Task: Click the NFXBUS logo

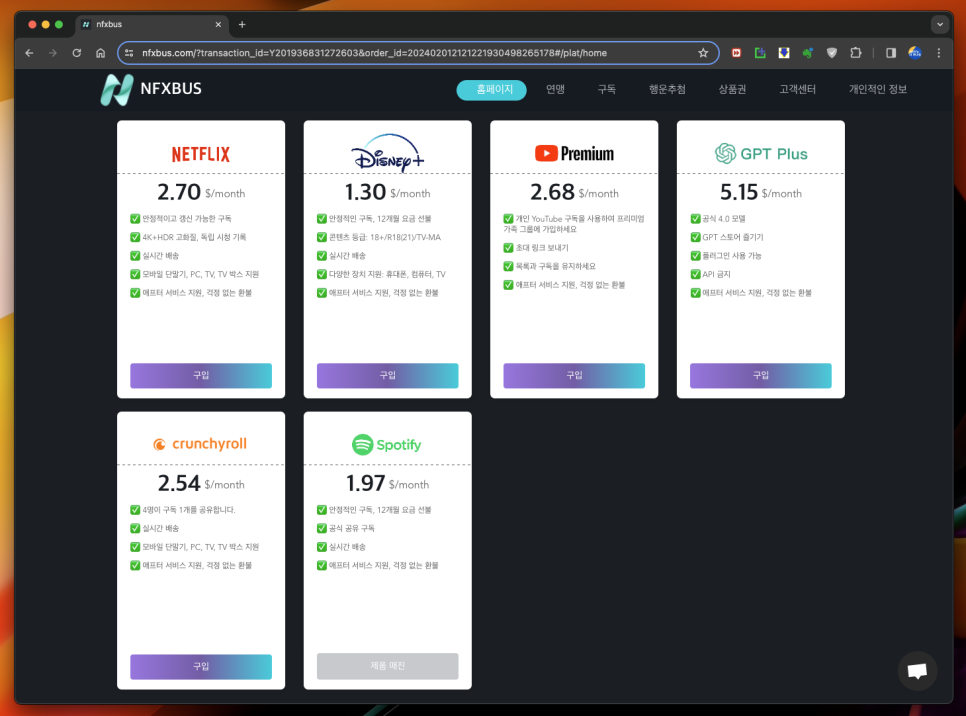Action: (x=152, y=89)
